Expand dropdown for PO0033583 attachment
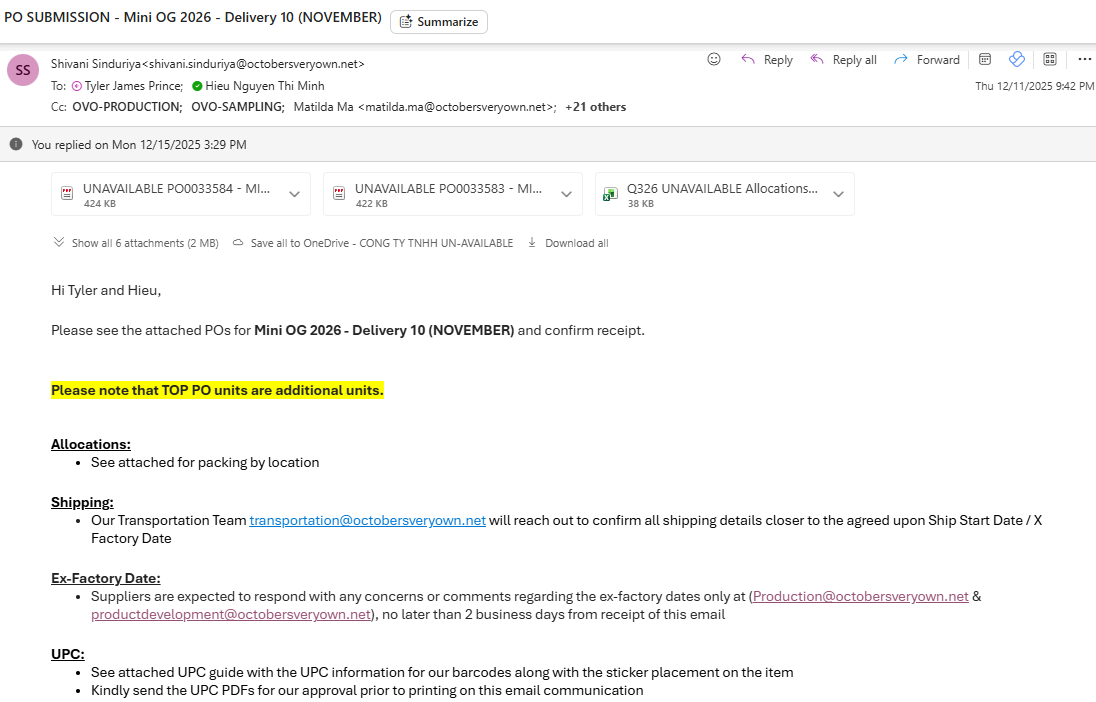Viewport: 1096px width, 702px height. (x=566, y=194)
